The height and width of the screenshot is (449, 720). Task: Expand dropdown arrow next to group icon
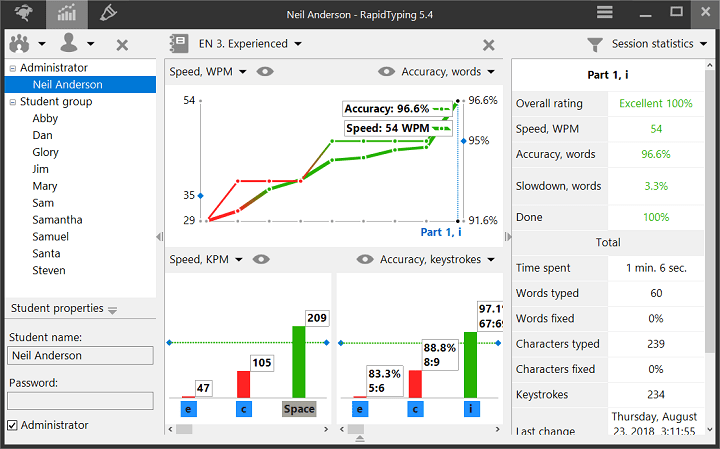(x=42, y=44)
